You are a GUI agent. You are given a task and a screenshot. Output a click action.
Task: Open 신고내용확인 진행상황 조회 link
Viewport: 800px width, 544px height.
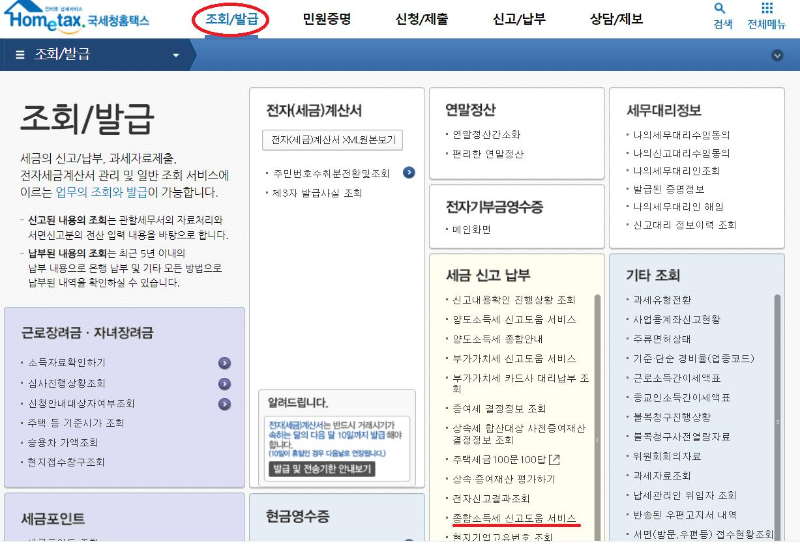click(x=514, y=300)
